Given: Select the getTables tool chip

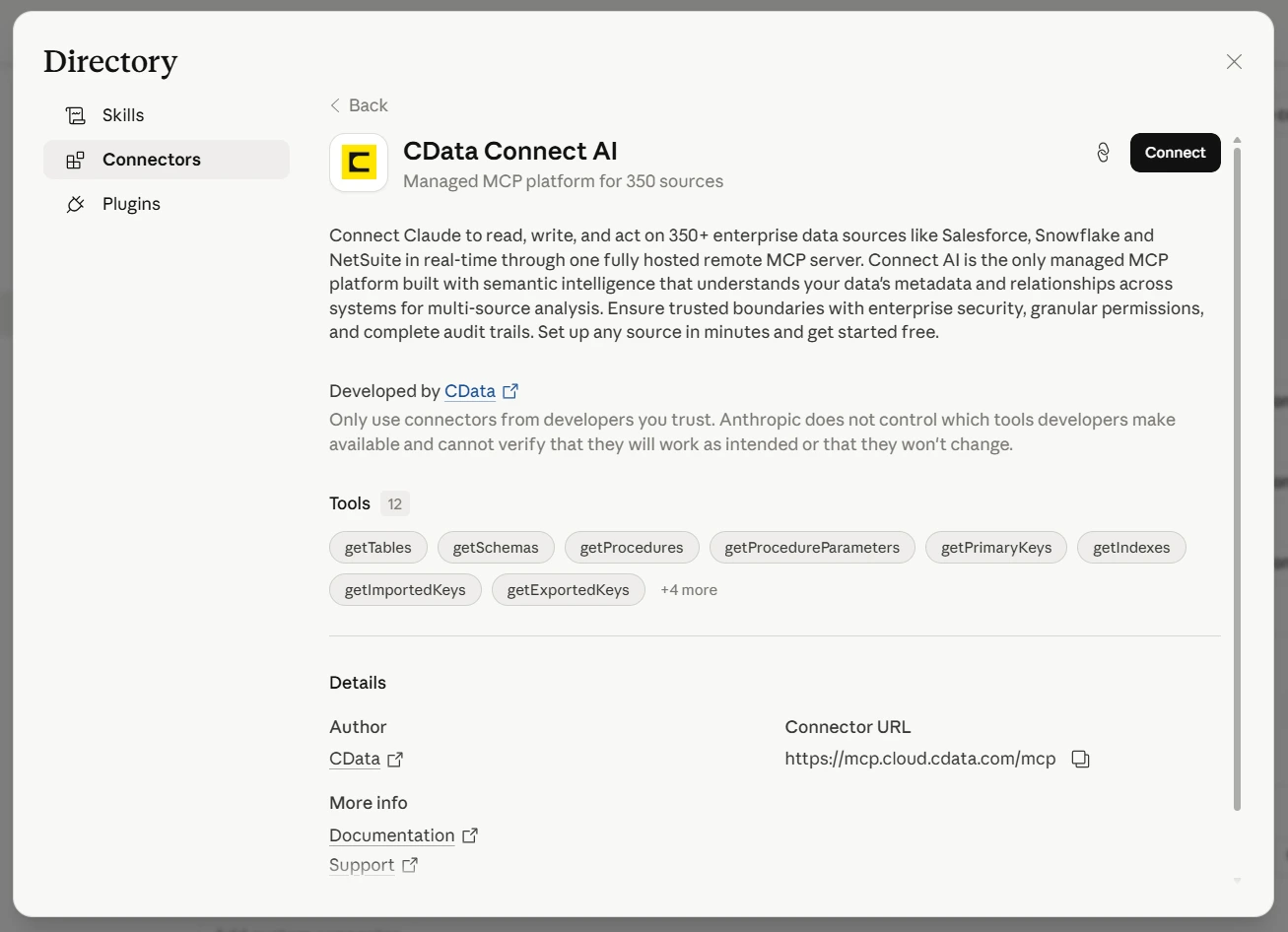Looking at the screenshot, I should (x=377, y=548).
